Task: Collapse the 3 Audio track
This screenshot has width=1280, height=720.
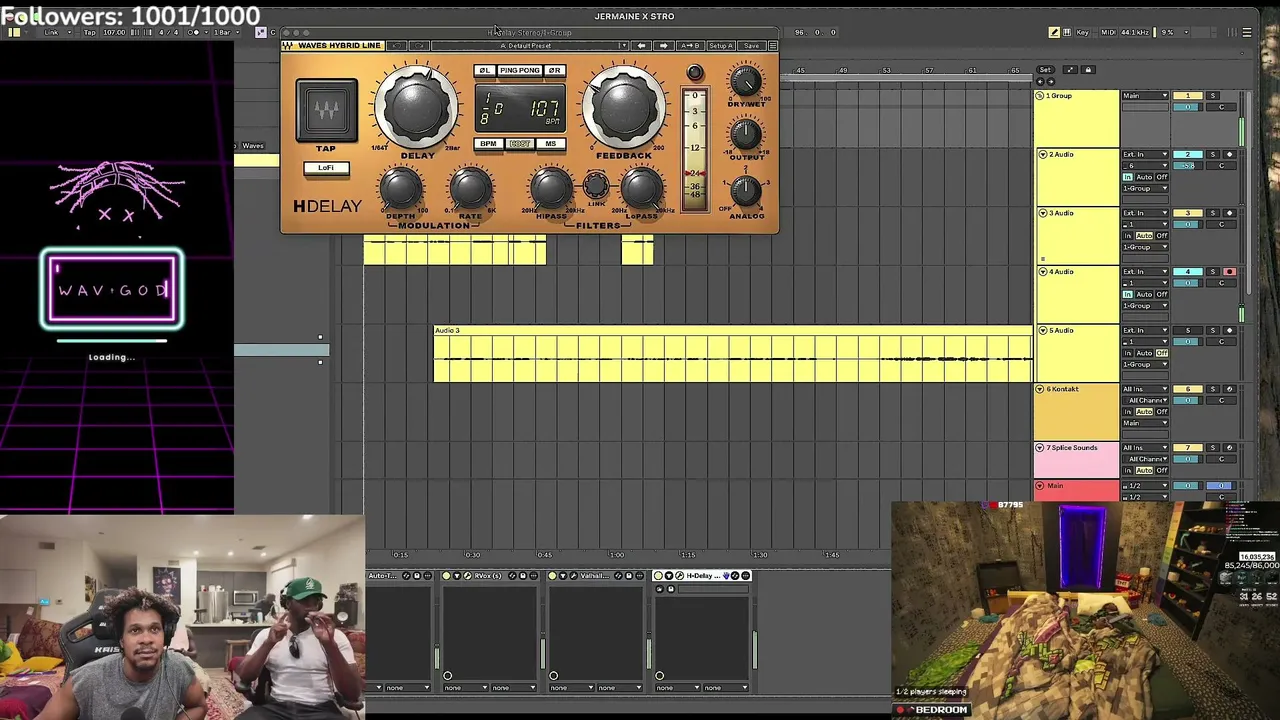Action: point(1043,213)
